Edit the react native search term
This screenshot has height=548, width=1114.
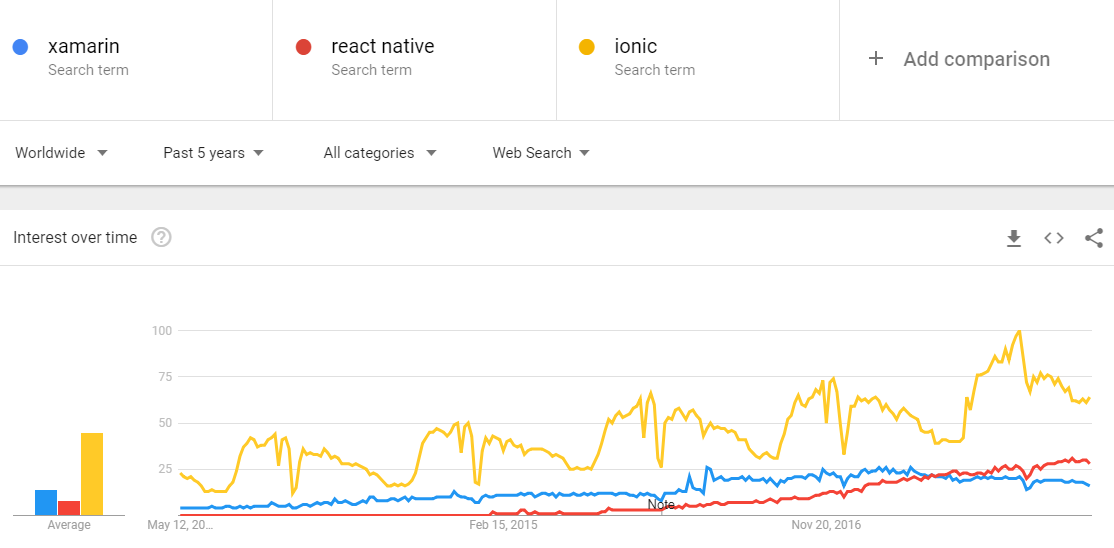382,46
